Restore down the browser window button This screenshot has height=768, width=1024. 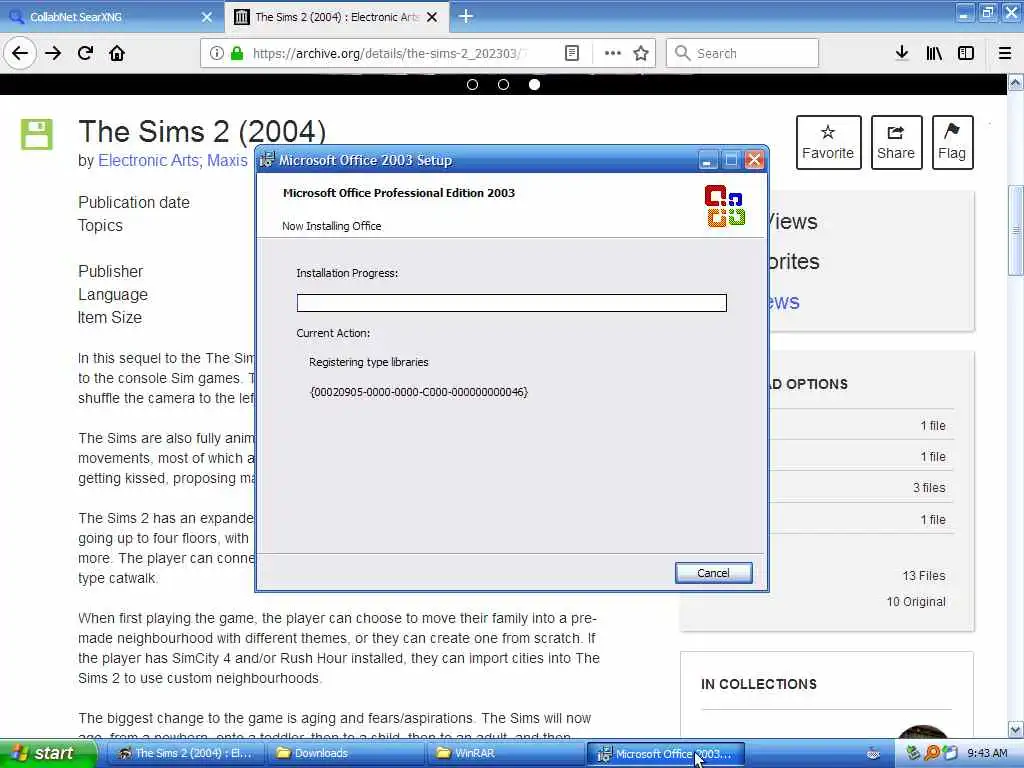coord(987,12)
